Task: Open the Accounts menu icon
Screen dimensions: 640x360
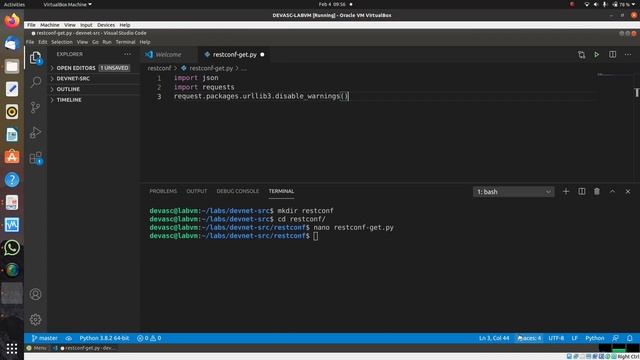Action: (x=36, y=294)
